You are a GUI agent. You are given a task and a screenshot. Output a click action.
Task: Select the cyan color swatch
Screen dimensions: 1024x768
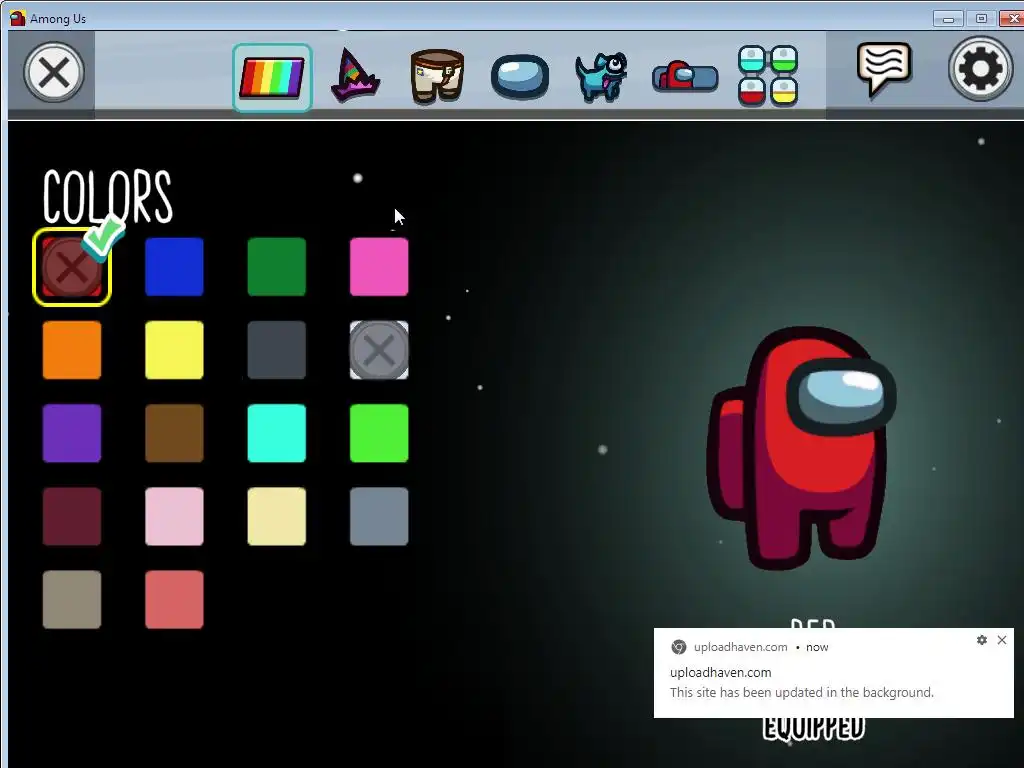pos(277,434)
